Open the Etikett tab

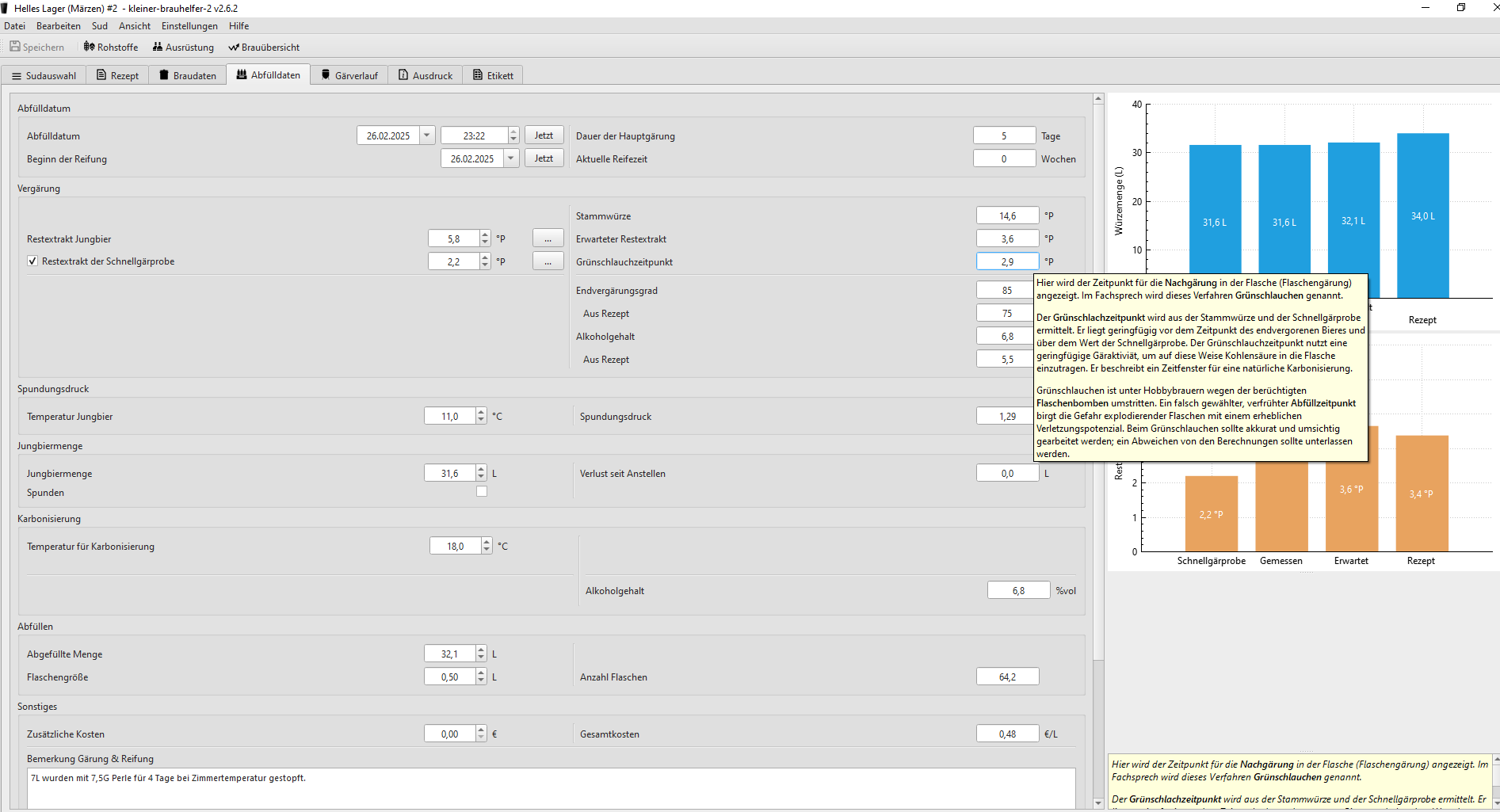pyautogui.click(x=493, y=75)
